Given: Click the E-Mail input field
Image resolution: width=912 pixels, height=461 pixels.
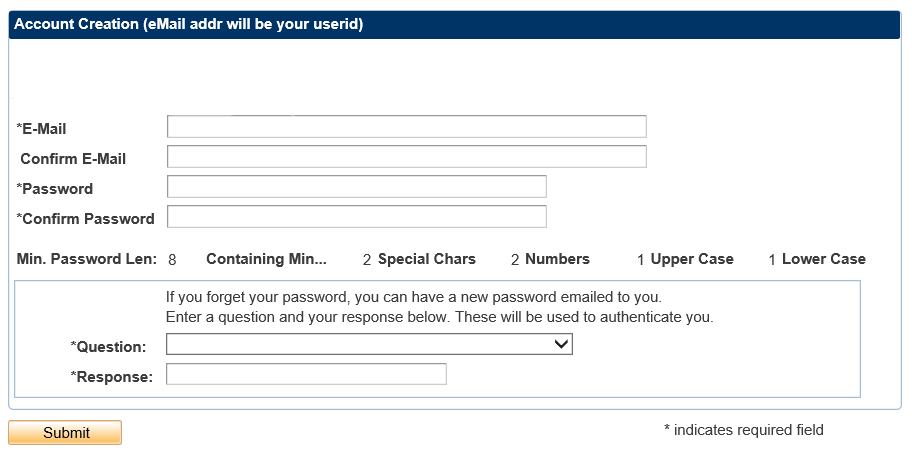Looking at the screenshot, I should [406, 127].
